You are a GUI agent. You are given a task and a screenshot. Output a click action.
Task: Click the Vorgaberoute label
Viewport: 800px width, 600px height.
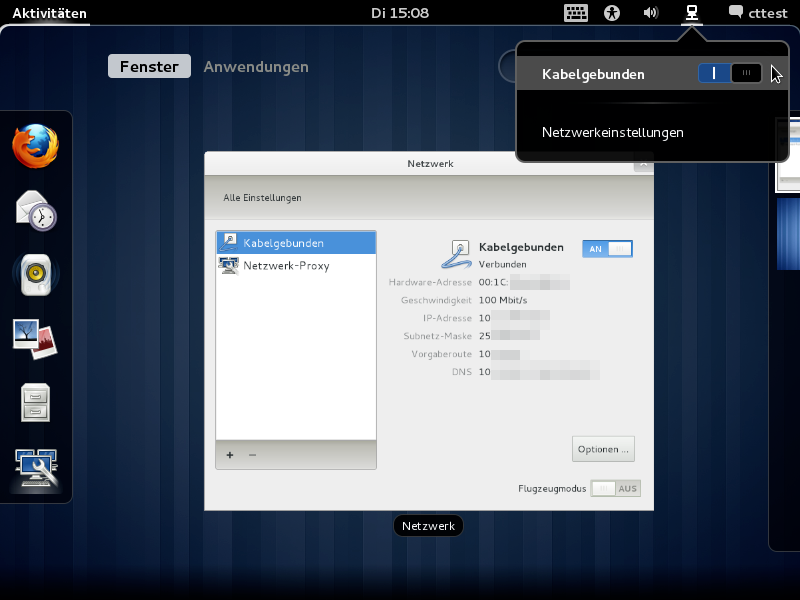pyautogui.click(x=441, y=354)
